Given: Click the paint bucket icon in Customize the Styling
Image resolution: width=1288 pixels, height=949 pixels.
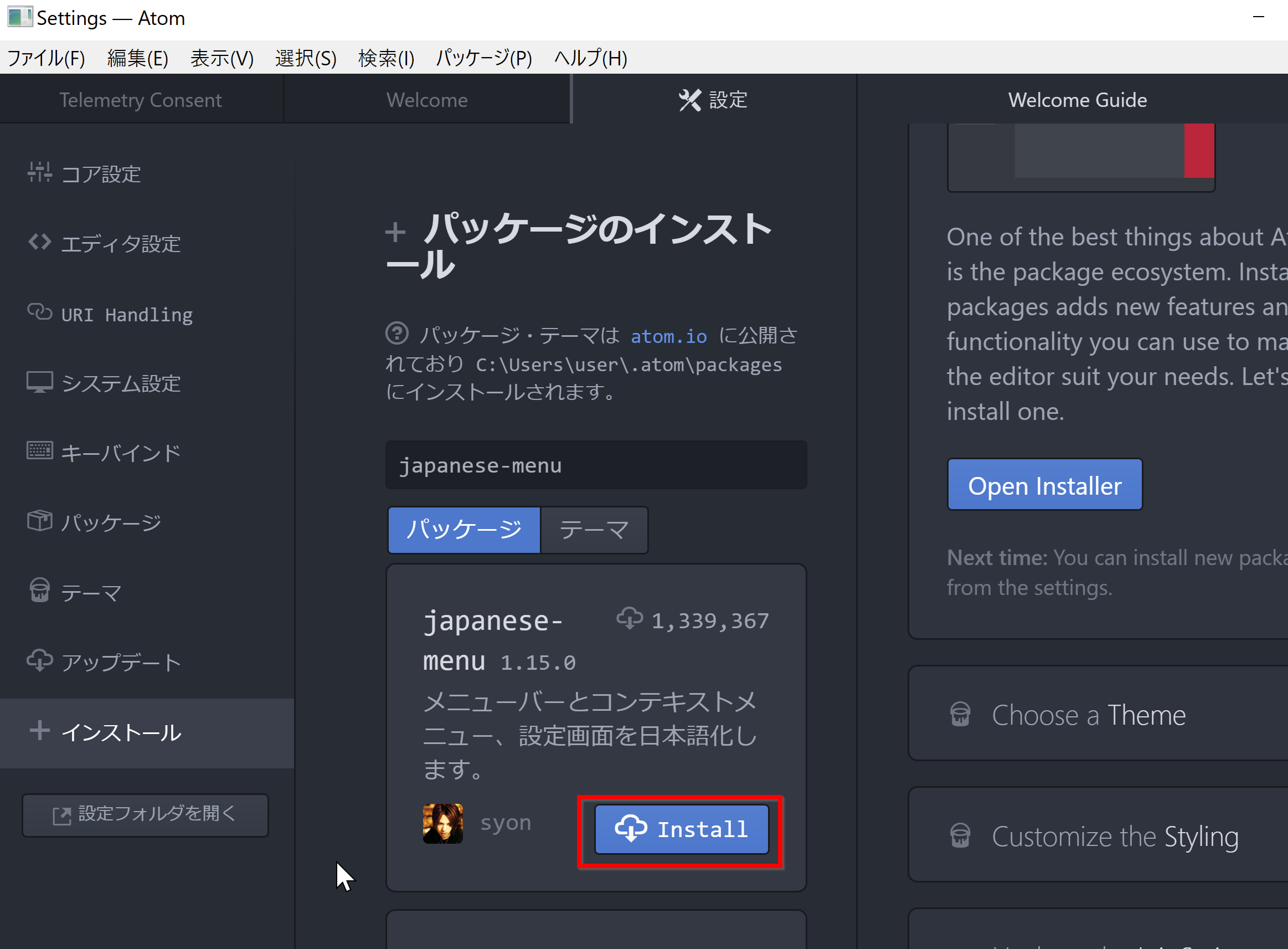Looking at the screenshot, I should click(960, 835).
